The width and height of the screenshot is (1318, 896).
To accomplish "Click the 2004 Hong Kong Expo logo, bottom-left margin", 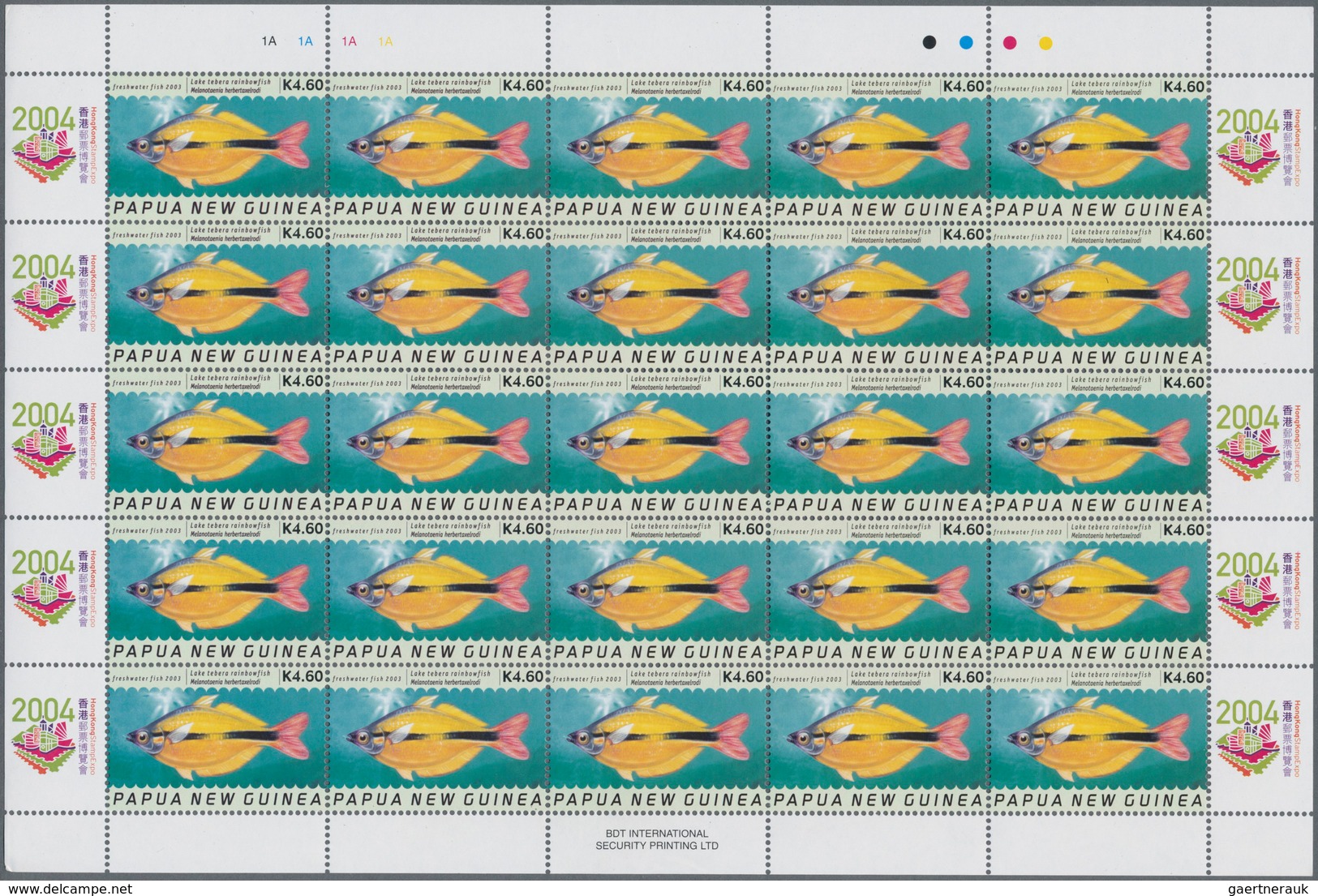I will (x=54, y=737).
